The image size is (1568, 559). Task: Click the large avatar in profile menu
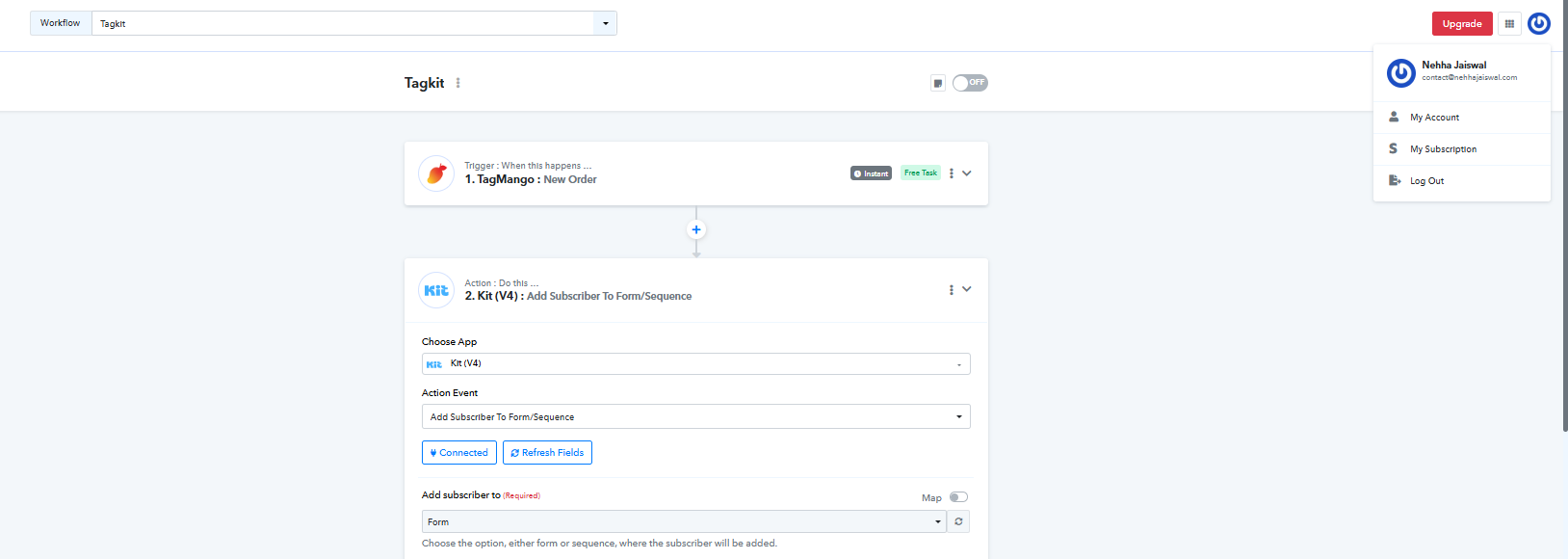pyautogui.click(x=1400, y=72)
